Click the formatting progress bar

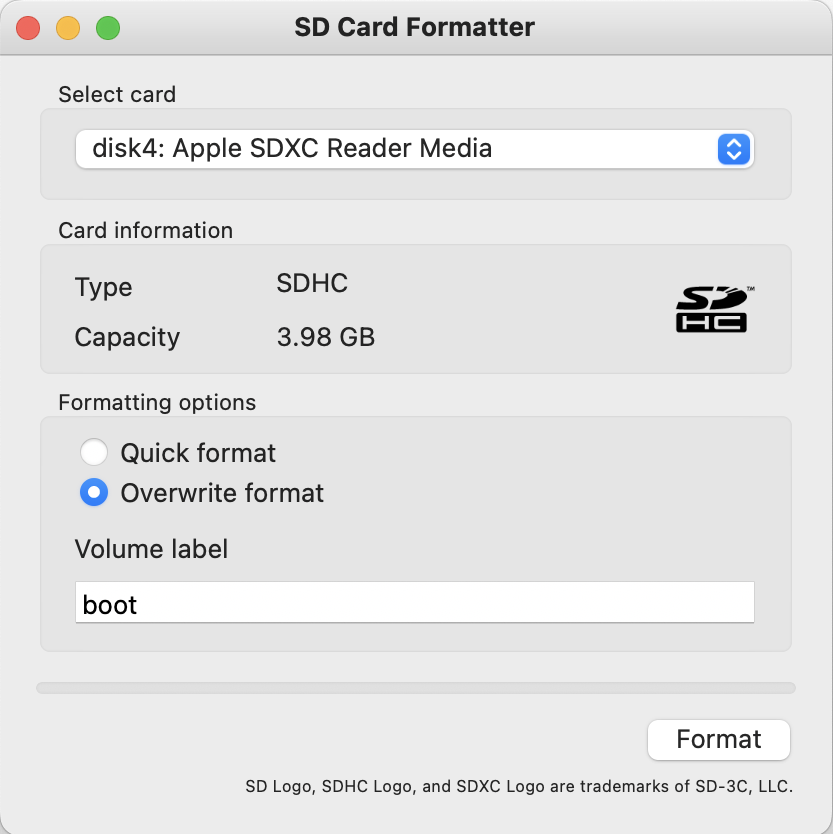pos(416,688)
